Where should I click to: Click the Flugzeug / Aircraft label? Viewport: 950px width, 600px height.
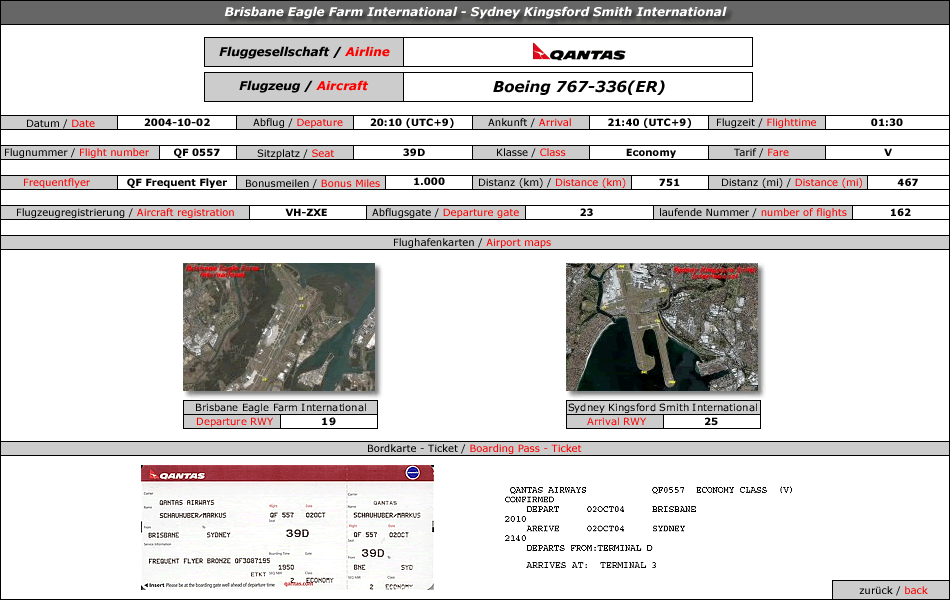(x=304, y=86)
